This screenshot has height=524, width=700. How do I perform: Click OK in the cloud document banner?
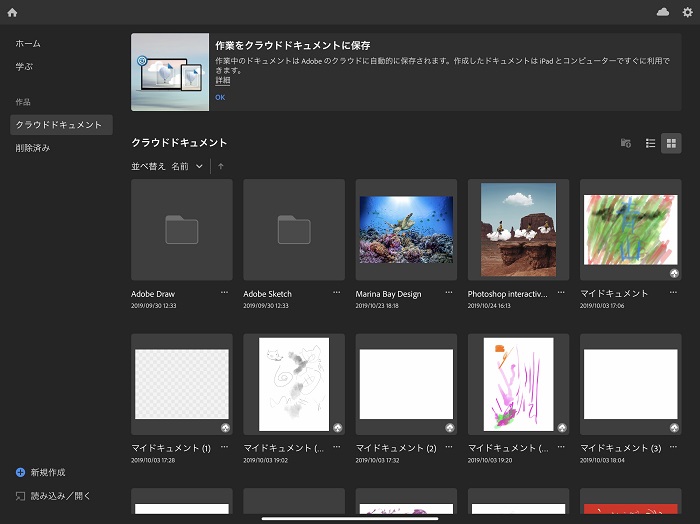220,97
